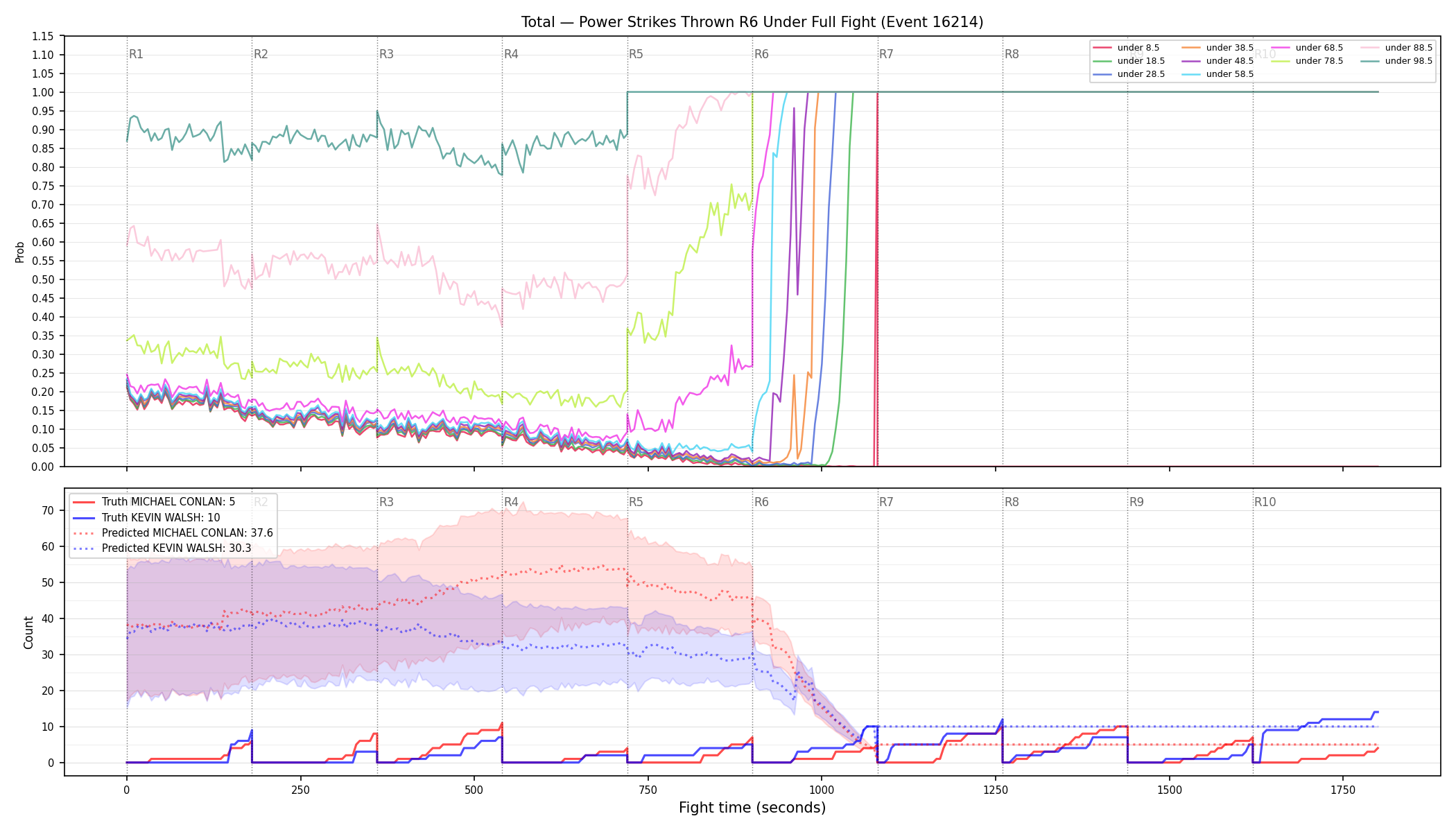The height and width of the screenshot is (832, 1456).
Task: Click the R8 round marker in Count plot
Action: point(1012,502)
